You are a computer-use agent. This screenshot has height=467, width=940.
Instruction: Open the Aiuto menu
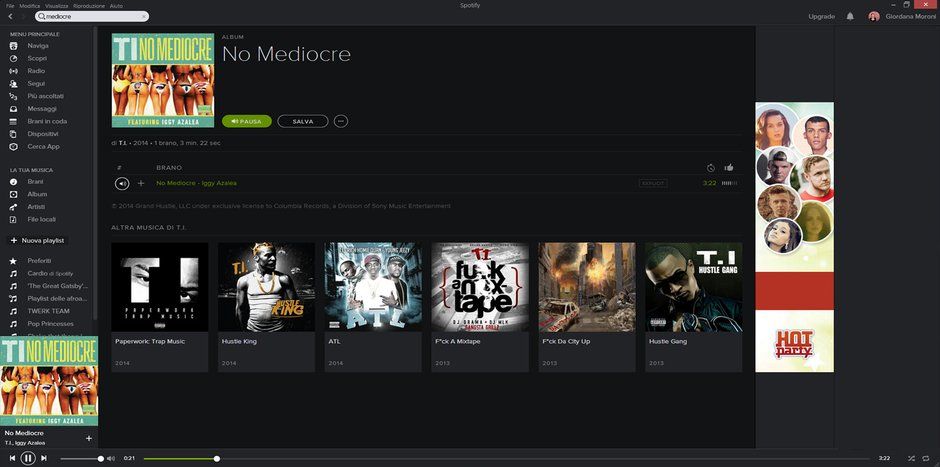[x=116, y=5]
